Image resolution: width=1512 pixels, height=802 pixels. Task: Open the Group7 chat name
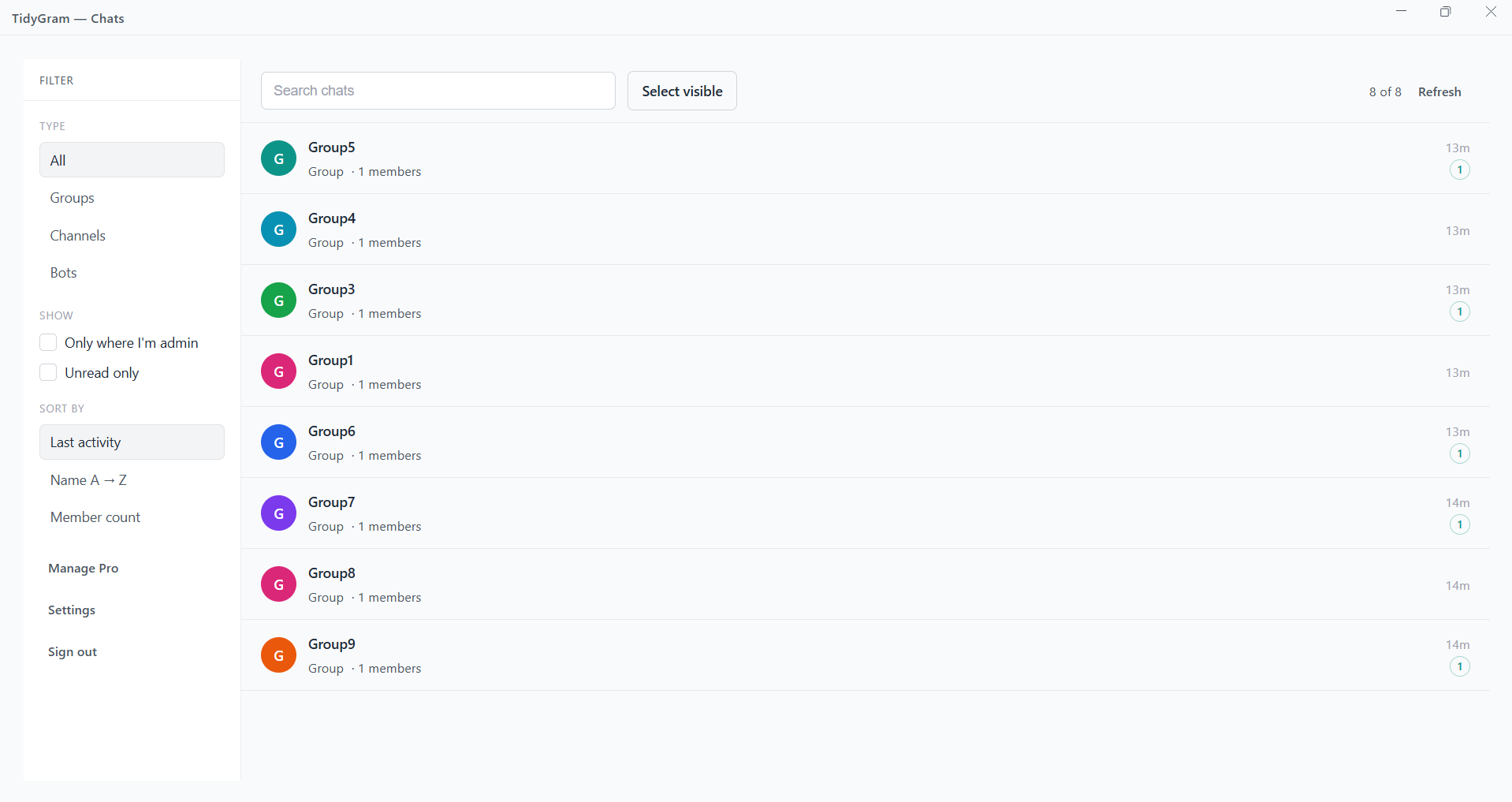(332, 502)
